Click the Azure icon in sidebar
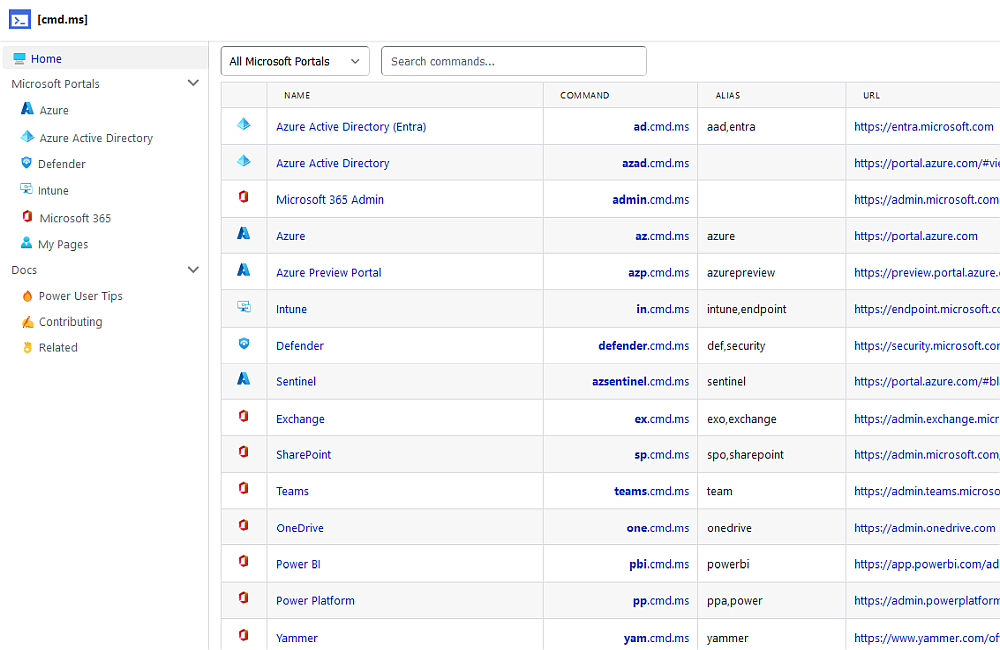Screen dimensions: 1000x650 27,109
